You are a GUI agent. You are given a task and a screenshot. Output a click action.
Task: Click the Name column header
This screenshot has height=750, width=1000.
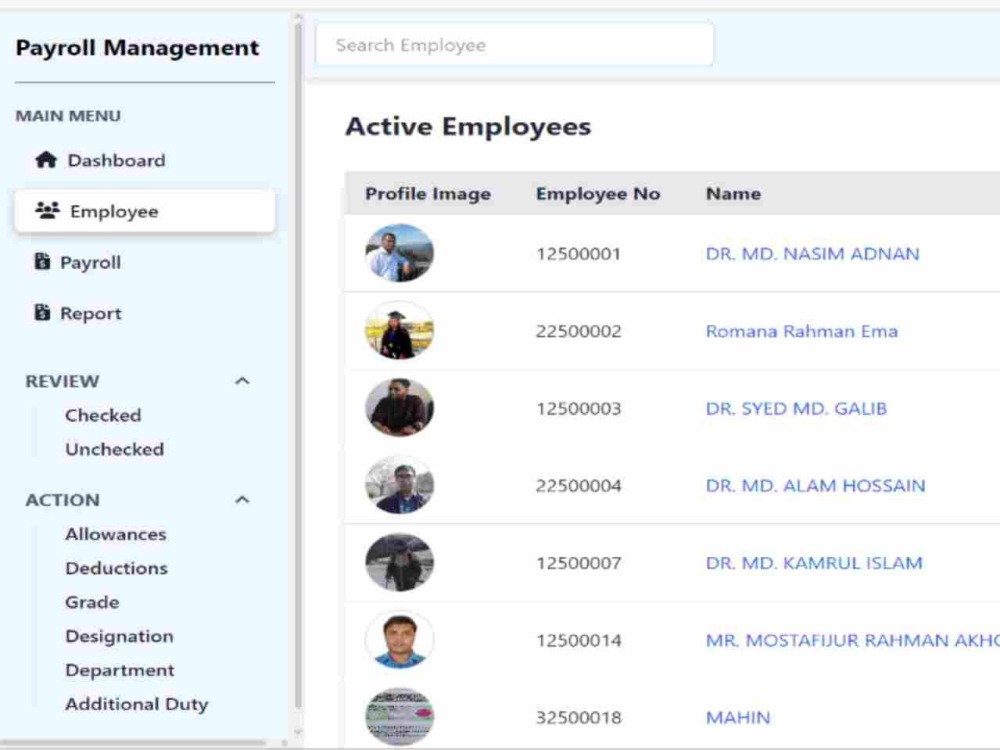tap(733, 193)
